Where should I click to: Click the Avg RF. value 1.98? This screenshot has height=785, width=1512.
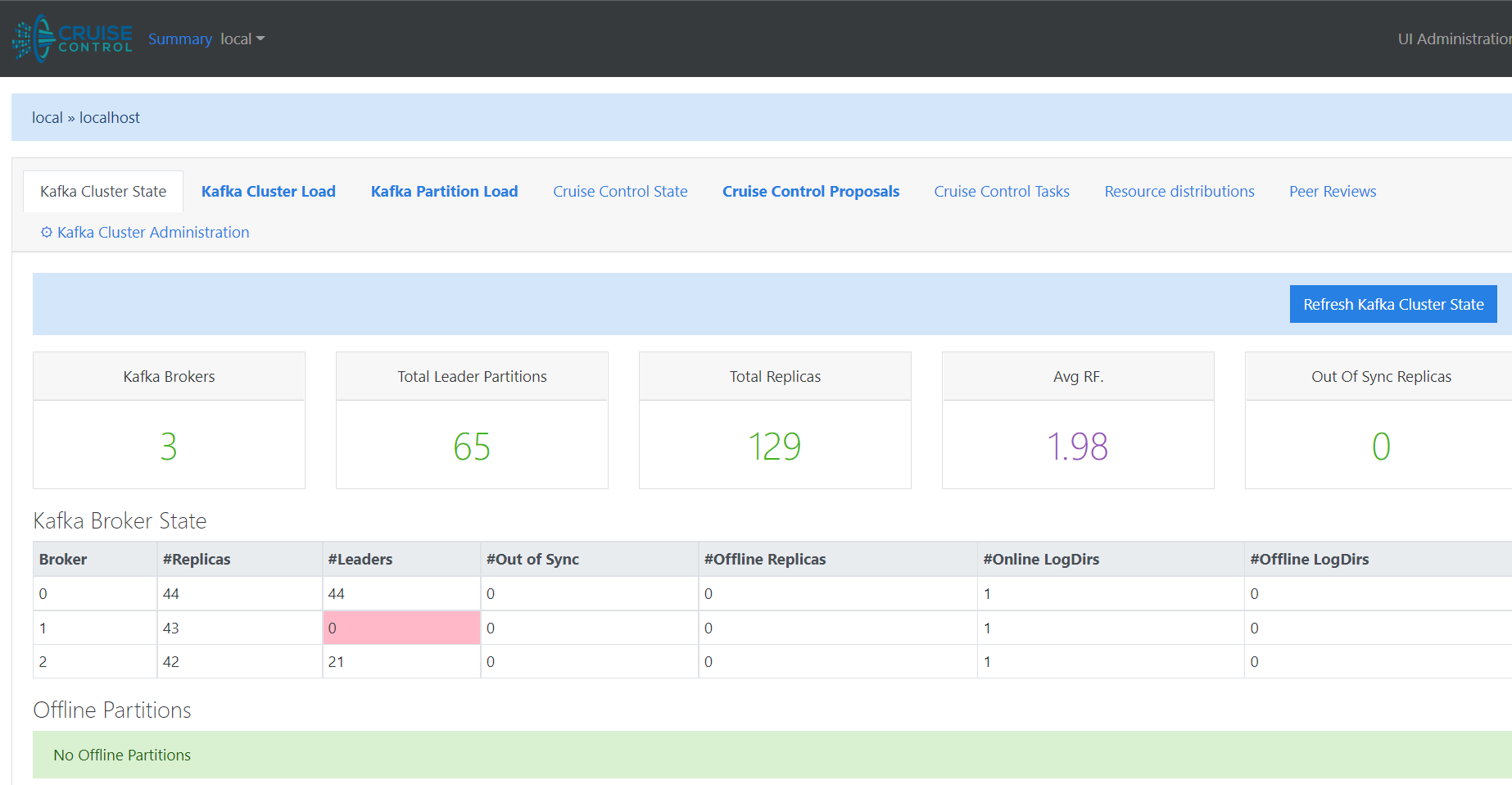(1078, 447)
